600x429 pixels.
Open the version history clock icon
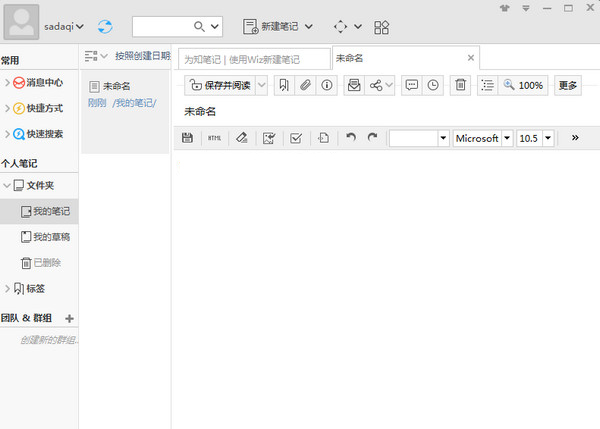coord(433,86)
